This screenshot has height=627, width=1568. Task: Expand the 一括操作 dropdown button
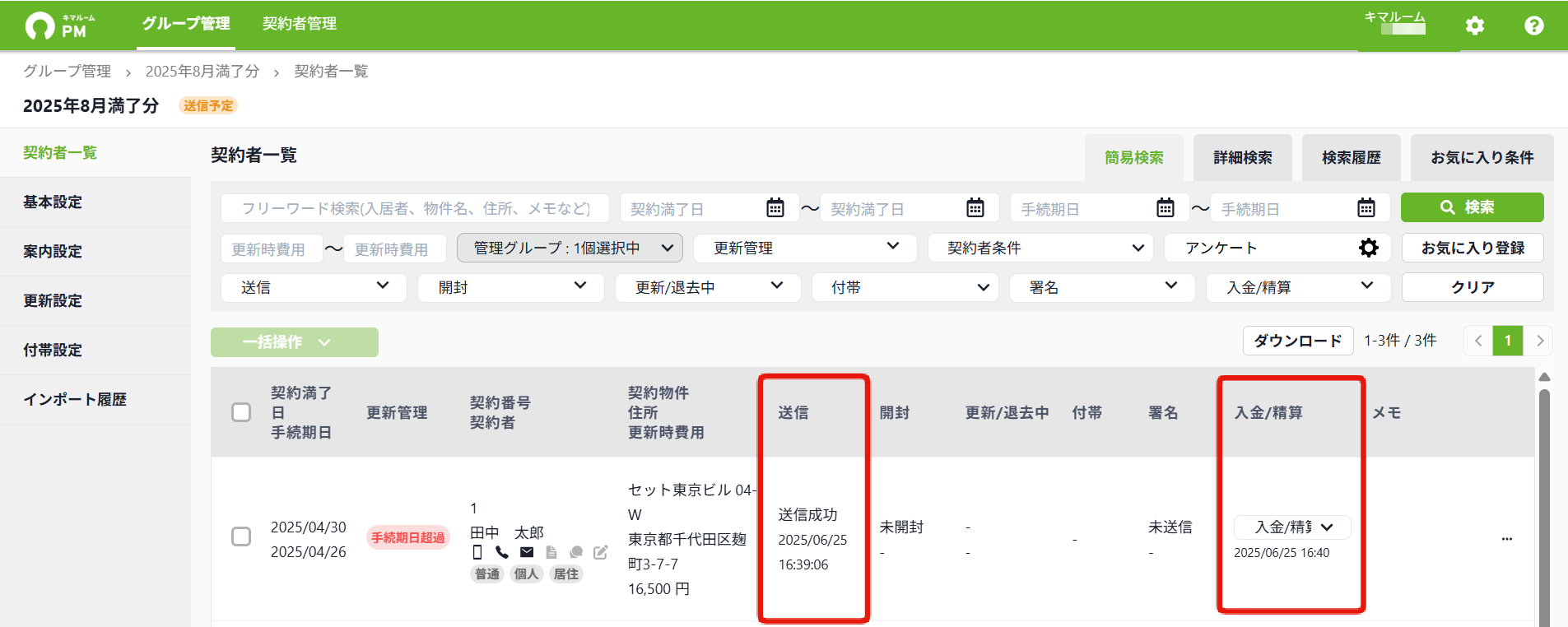click(x=295, y=342)
